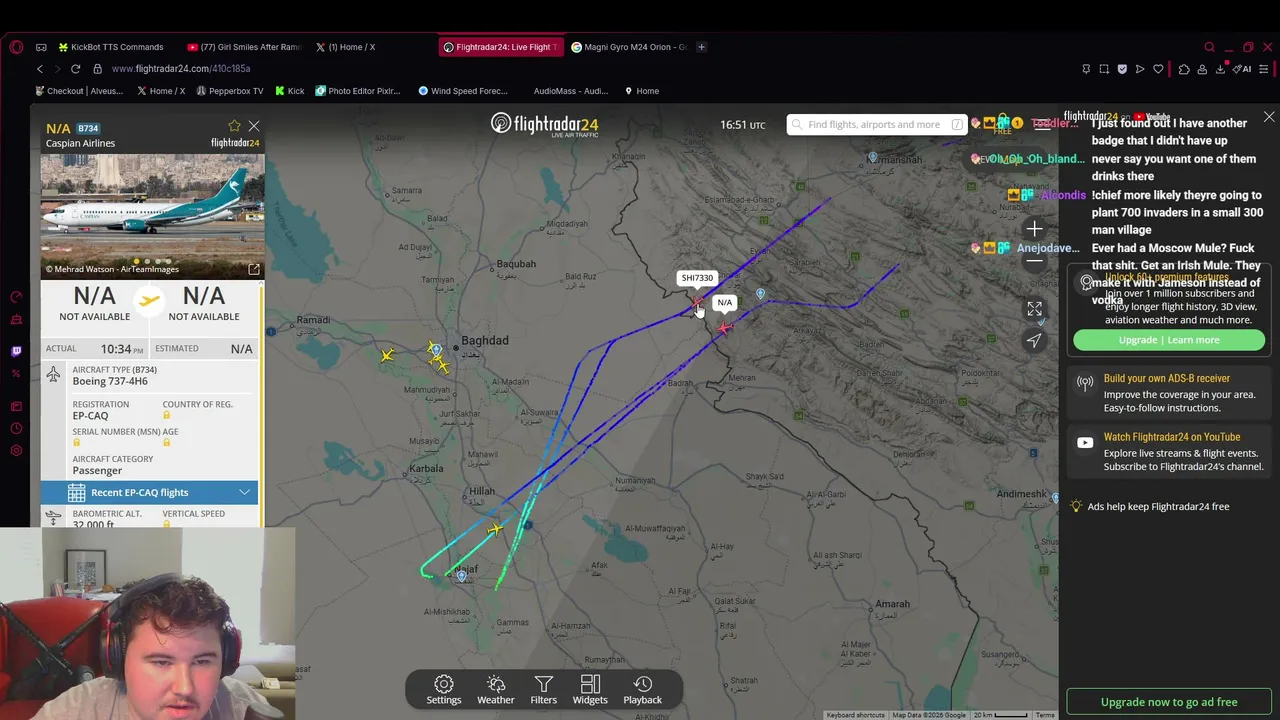The image size is (1280, 720).
Task: Open Wind Speed Forecast bookmark
Action: click(x=463, y=91)
